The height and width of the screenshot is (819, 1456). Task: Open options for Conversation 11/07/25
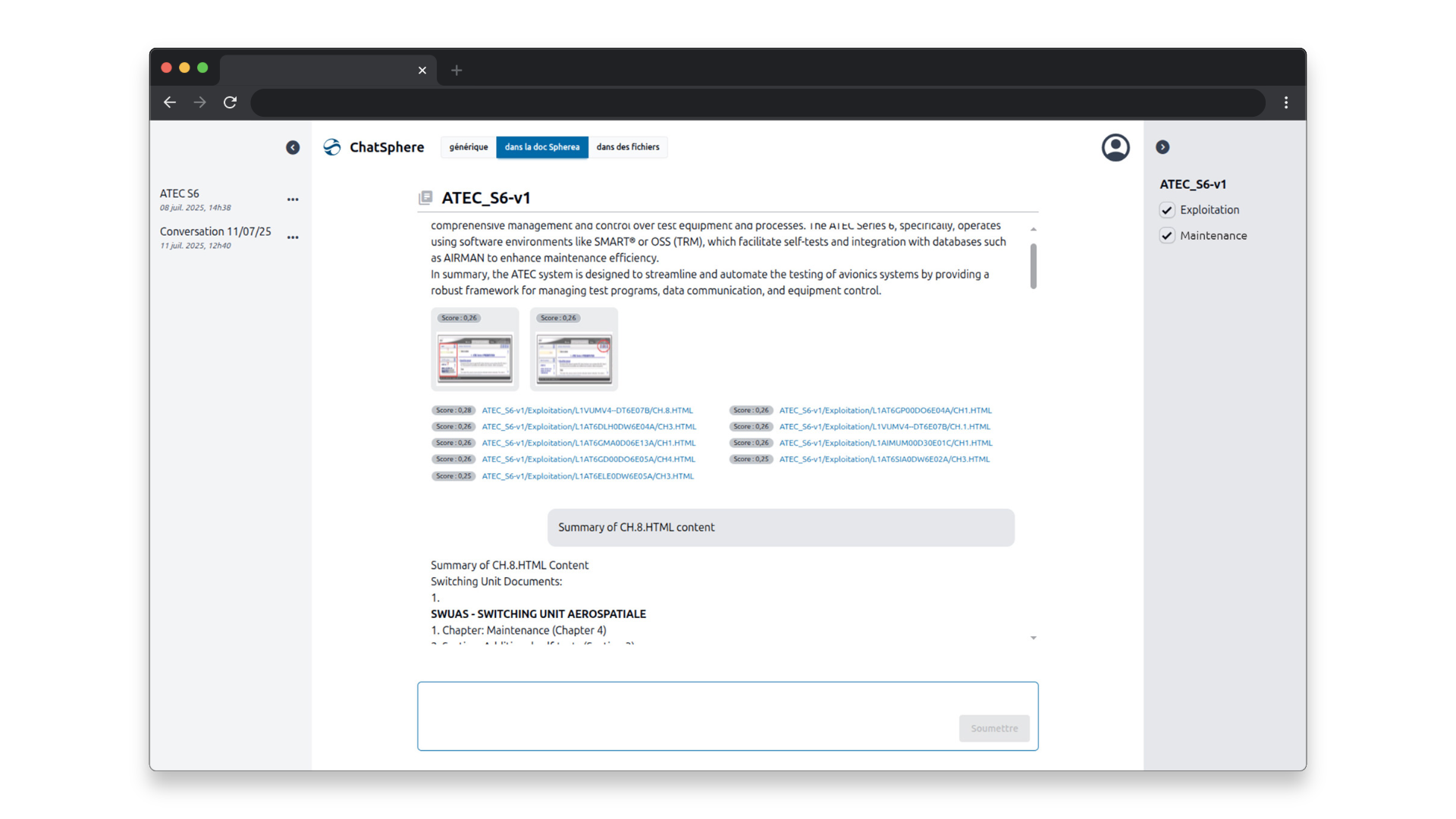[293, 237]
